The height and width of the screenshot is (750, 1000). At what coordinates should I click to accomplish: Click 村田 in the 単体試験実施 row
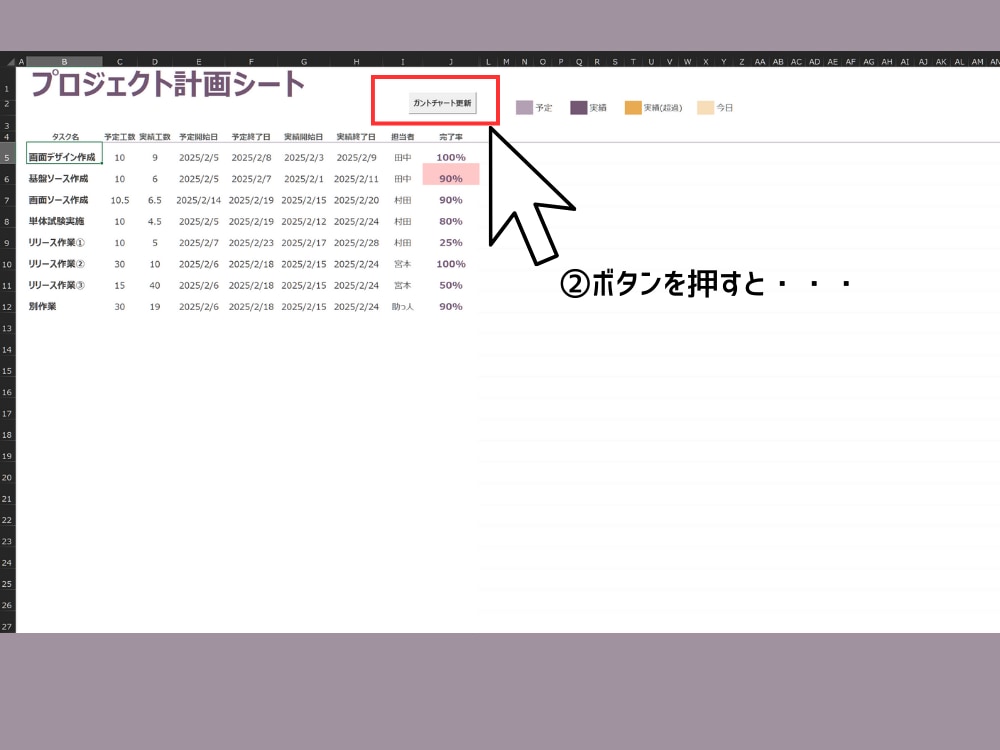[x=402, y=221]
